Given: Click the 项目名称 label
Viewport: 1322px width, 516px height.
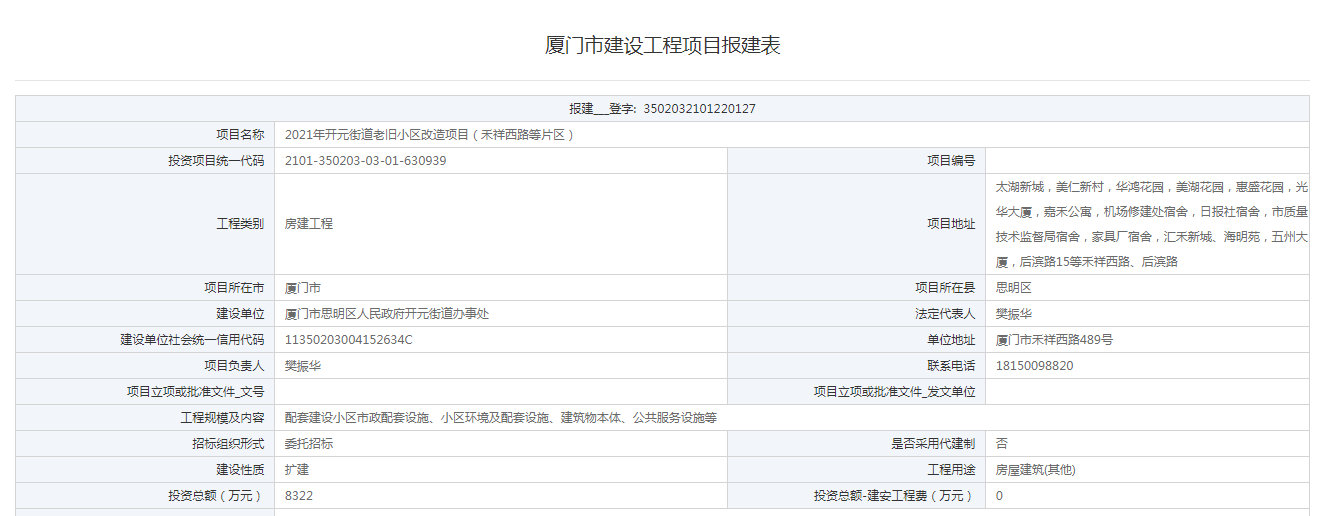Looking at the screenshot, I should pyautogui.click(x=240, y=135).
